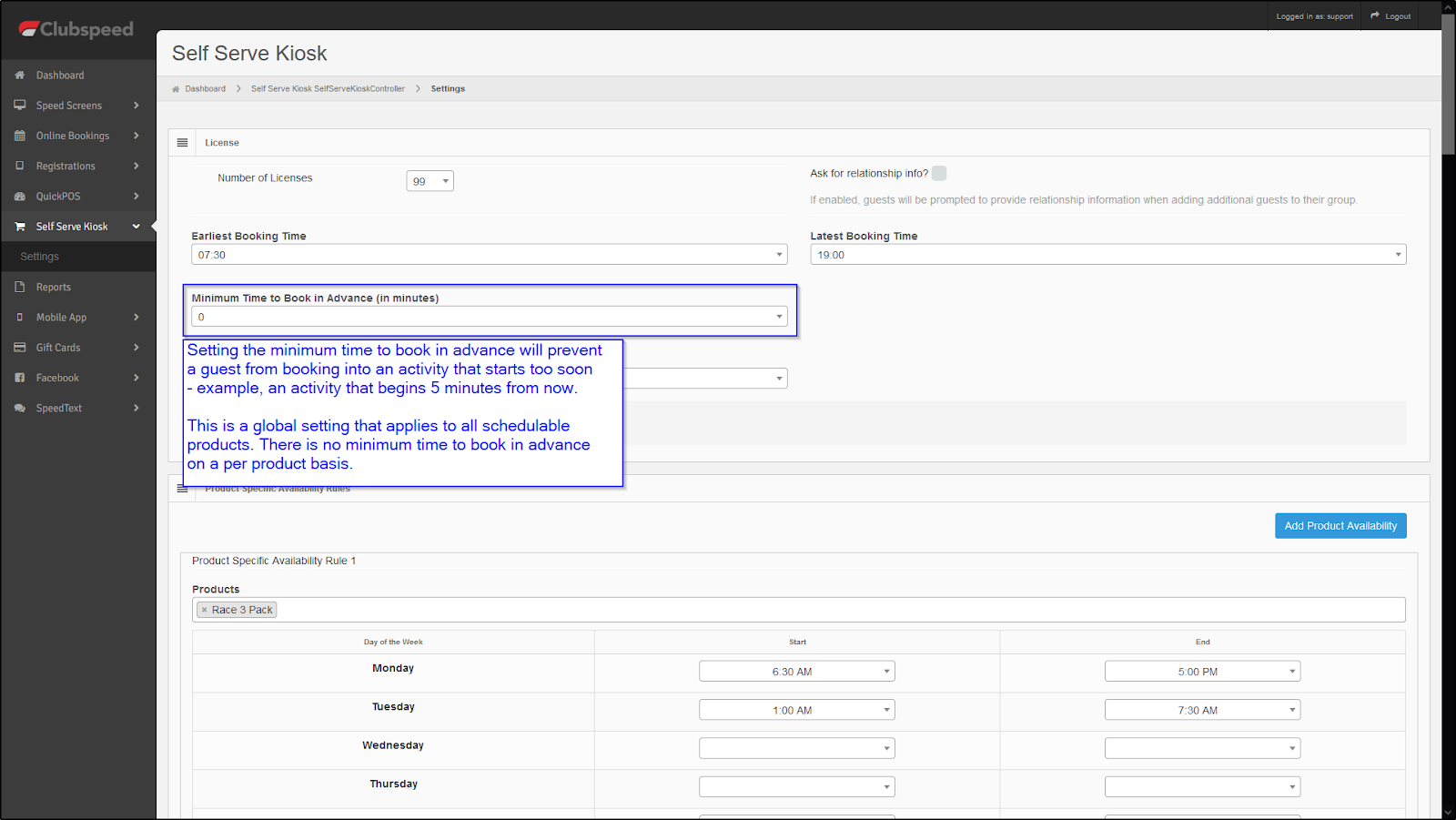Open Reports menu item
This screenshot has width=1456, height=820.
click(x=78, y=287)
